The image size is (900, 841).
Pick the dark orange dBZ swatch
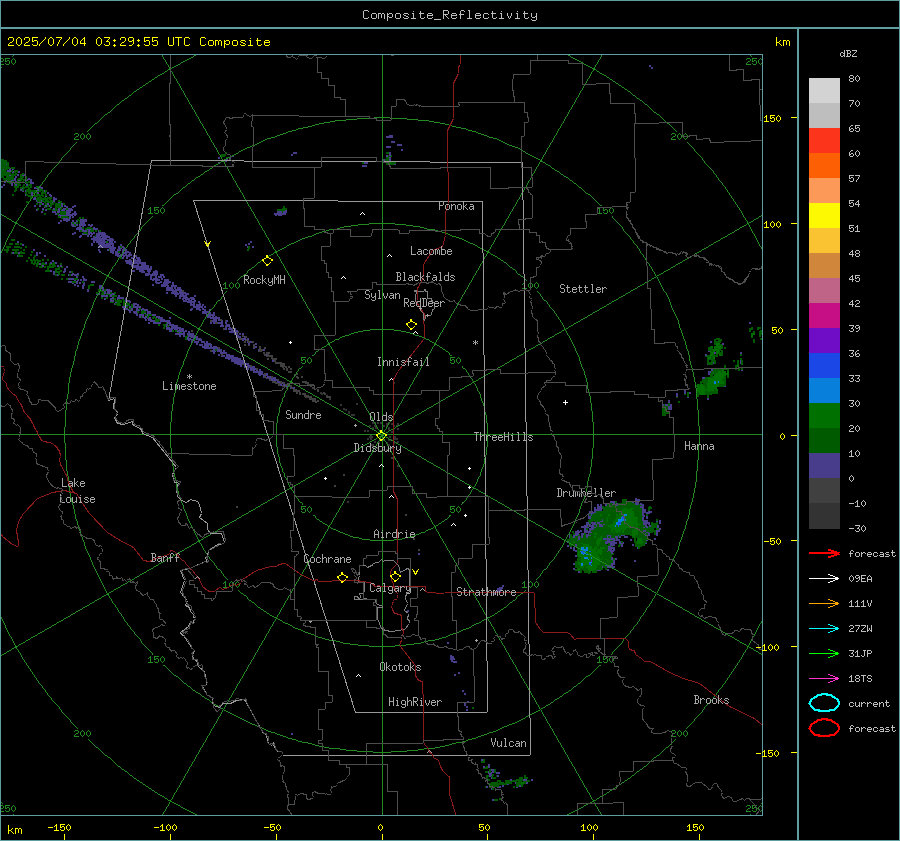tap(824, 166)
